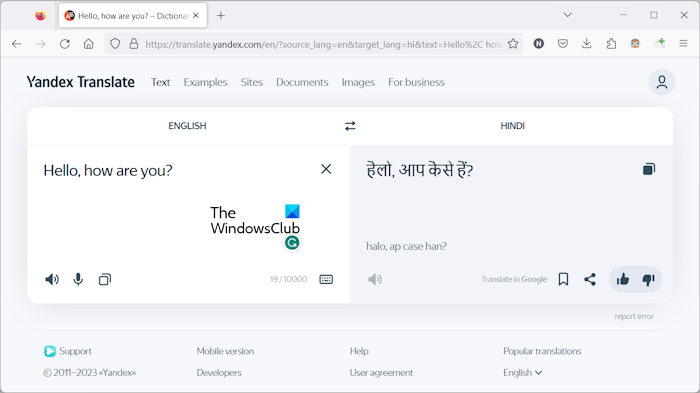700x393 pixels.
Task: Copy the Hindi translation
Action: coord(649,169)
